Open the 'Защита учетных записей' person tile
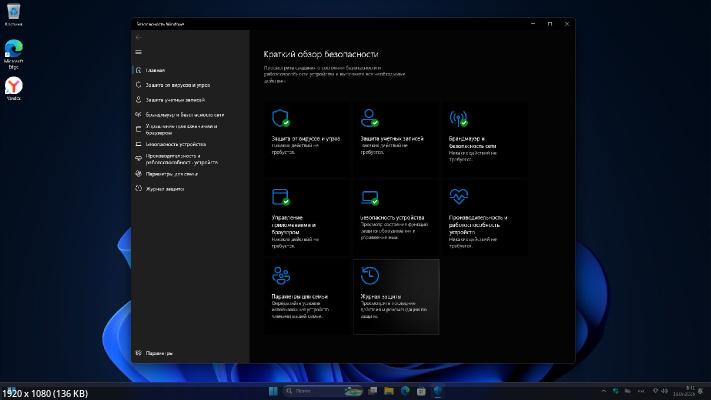711x400 pixels. pos(396,139)
